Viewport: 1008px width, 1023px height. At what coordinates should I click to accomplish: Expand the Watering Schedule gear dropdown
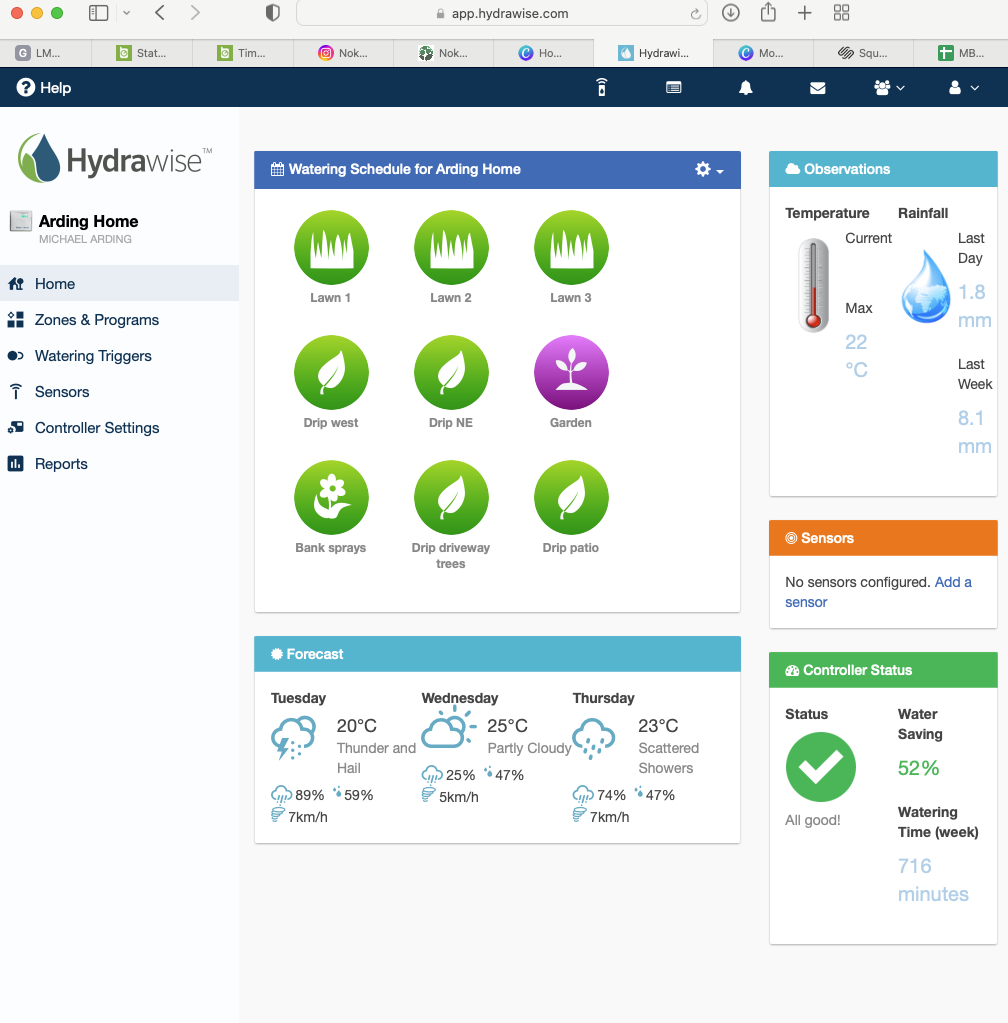[x=709, y=170]
